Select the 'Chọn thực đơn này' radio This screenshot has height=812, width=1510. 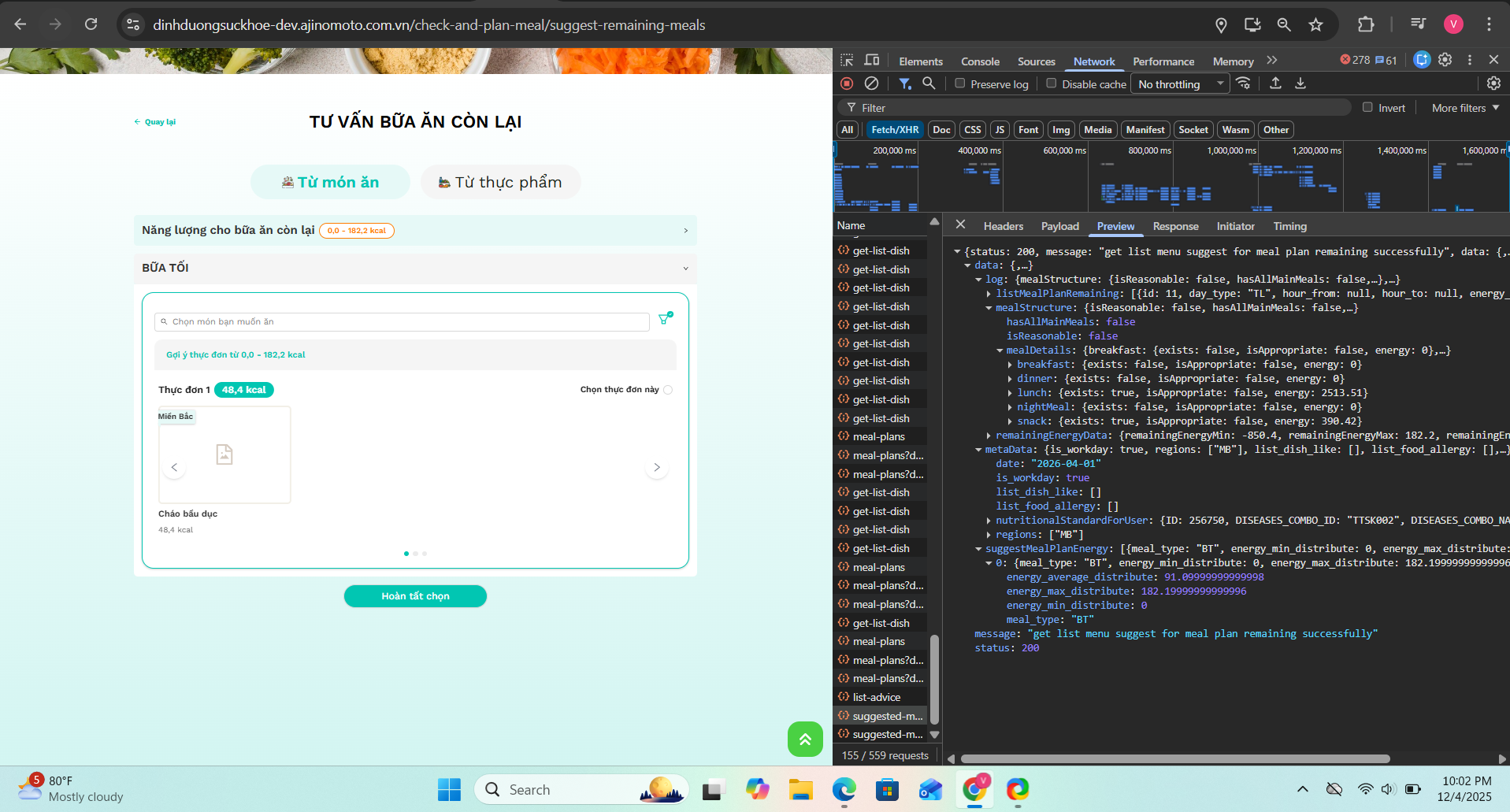point(668,390)
